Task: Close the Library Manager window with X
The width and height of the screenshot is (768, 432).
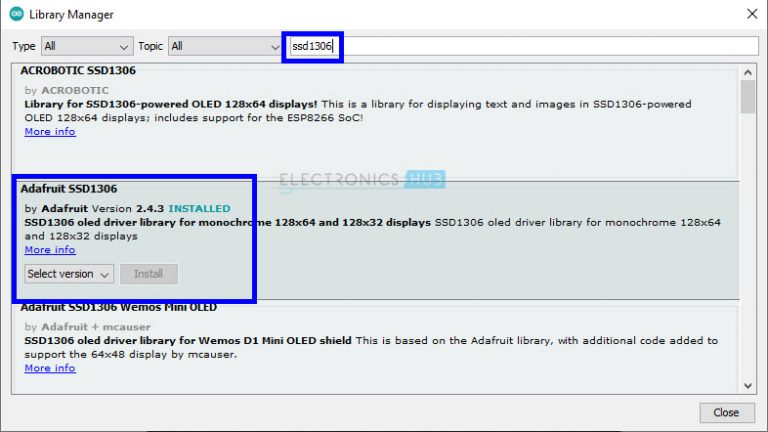Action: [x=751, y=14]
